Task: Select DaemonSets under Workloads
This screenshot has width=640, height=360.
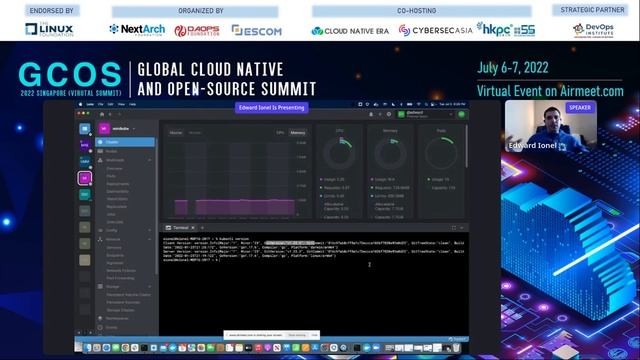Action: pyautogui.click(x=118, y=191)
